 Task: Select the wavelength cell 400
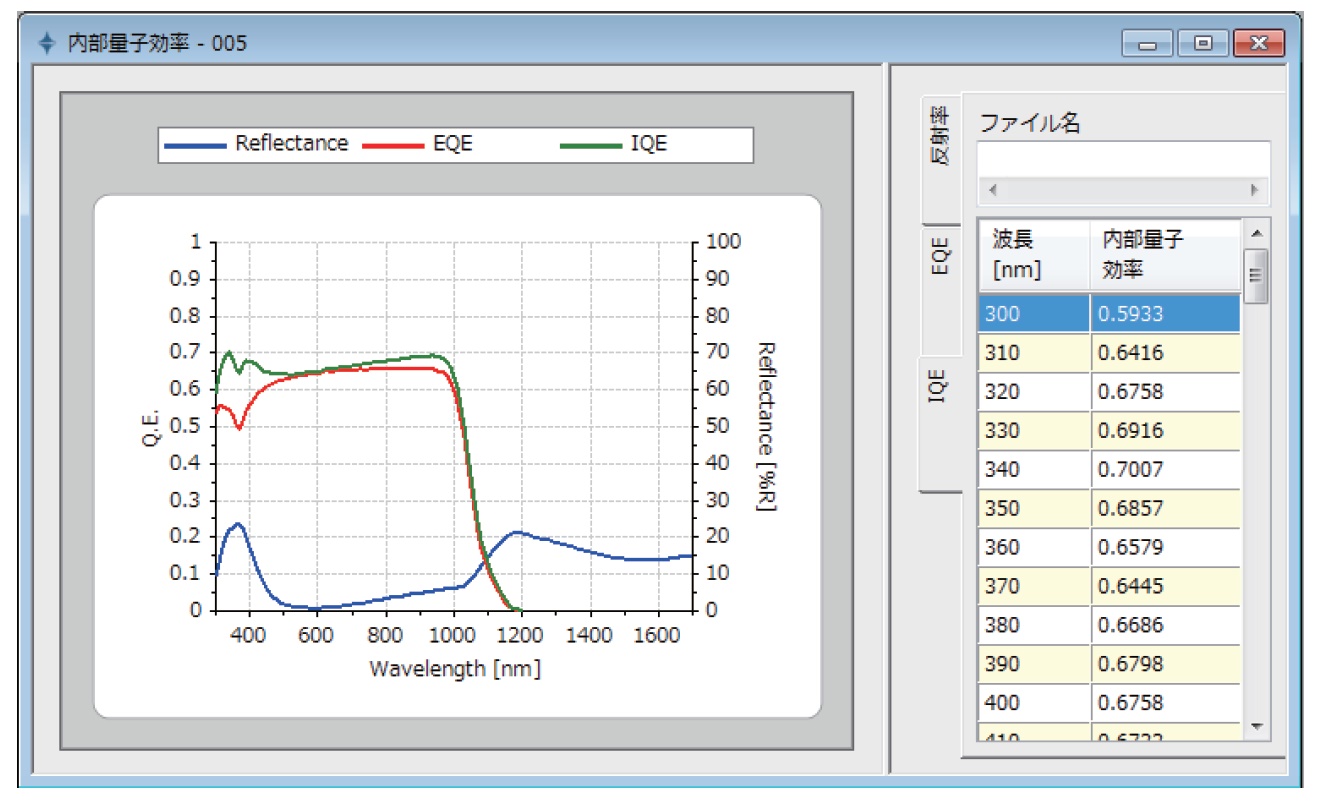(1034, 703)
